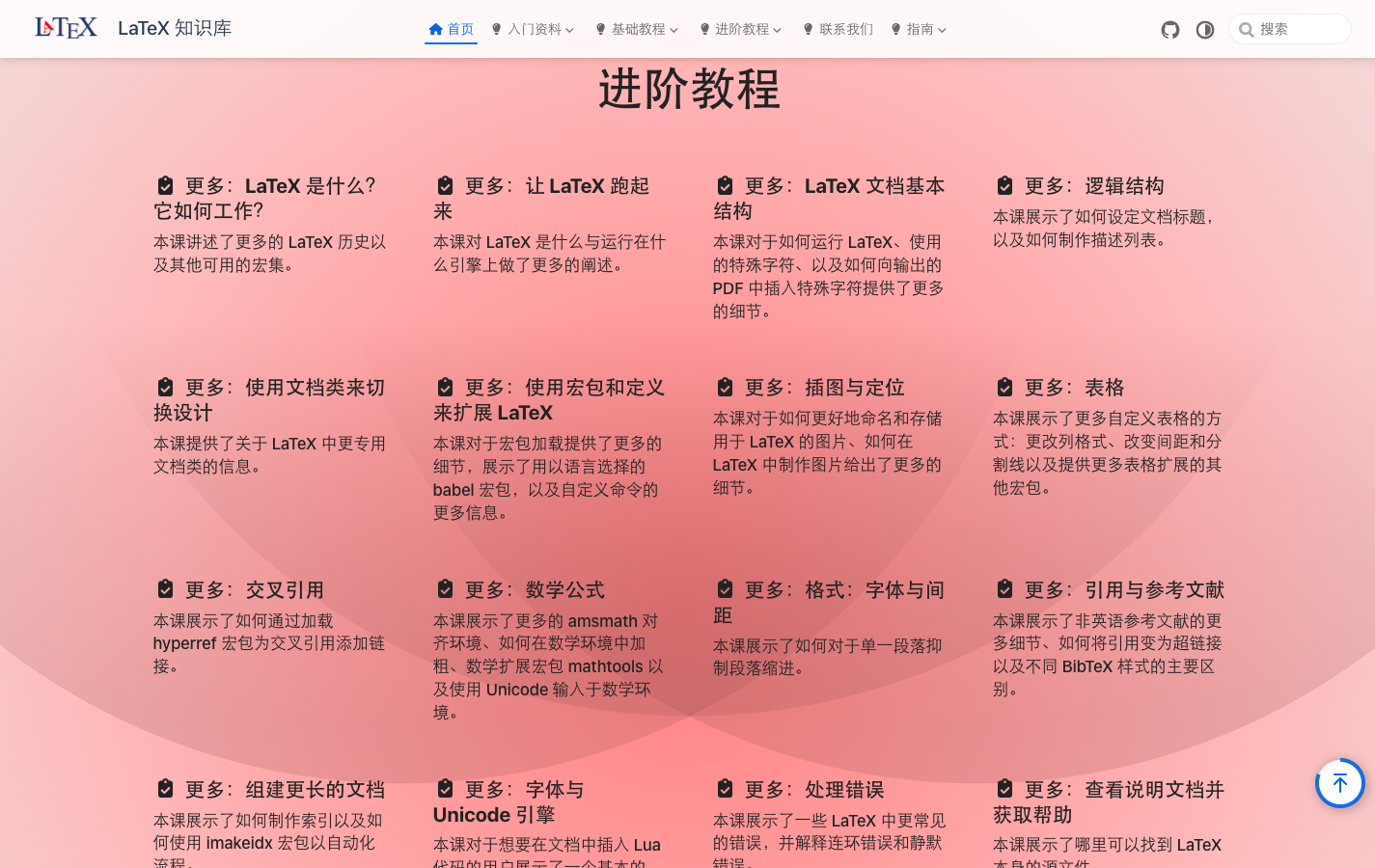
Task: Click clipboard icon beside 数学公式
Action: 445,588
